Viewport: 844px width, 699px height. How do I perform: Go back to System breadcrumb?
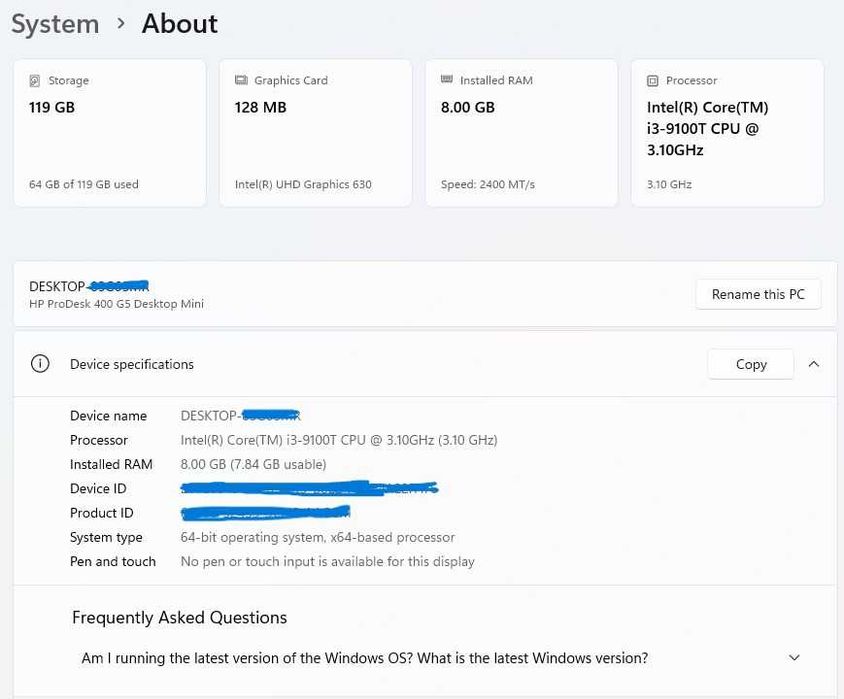pos(55,24)
